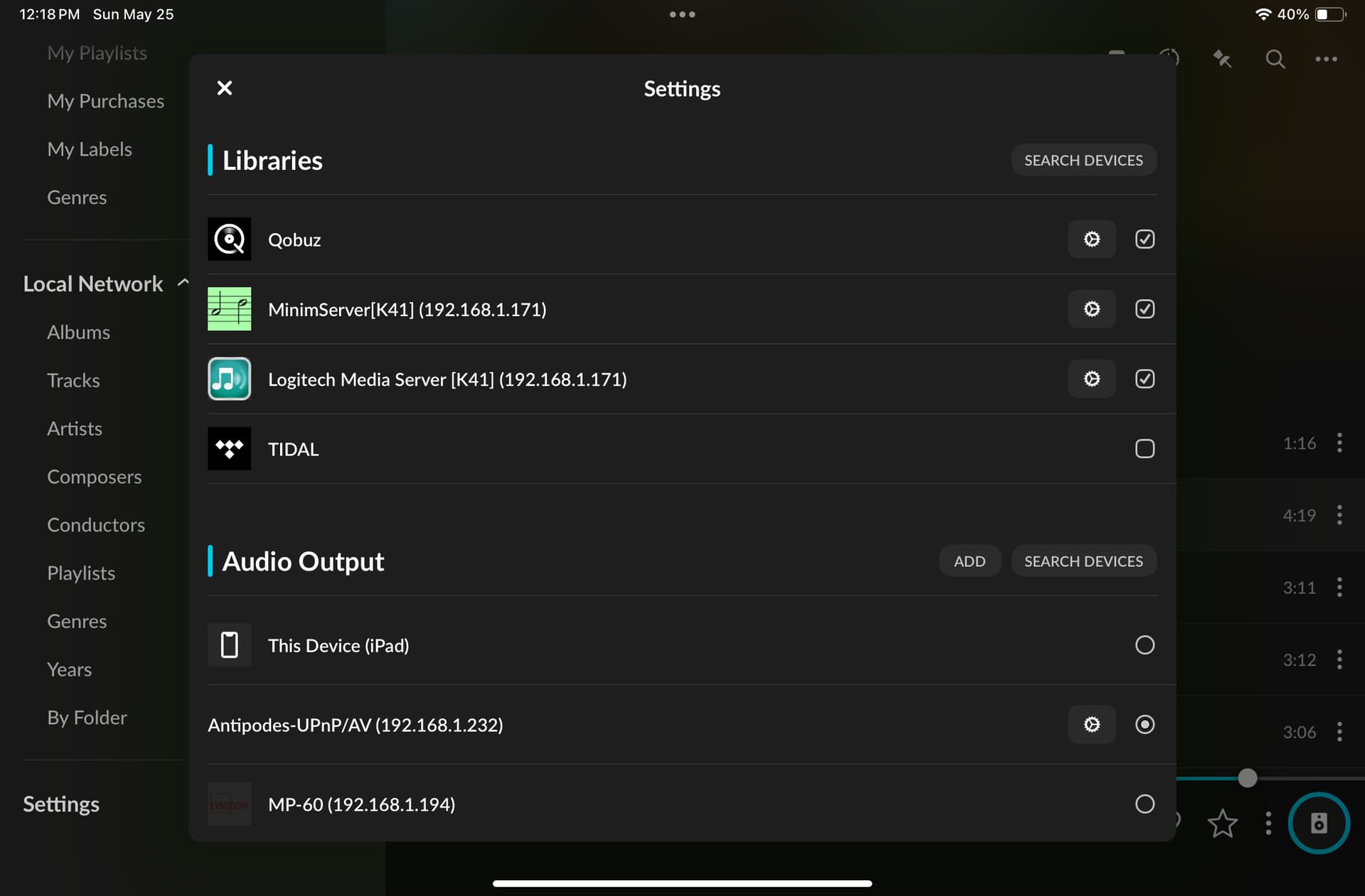Screen dimensions: 1365x896
Task: Open the speaker output device button
Action: [1319, 823]
